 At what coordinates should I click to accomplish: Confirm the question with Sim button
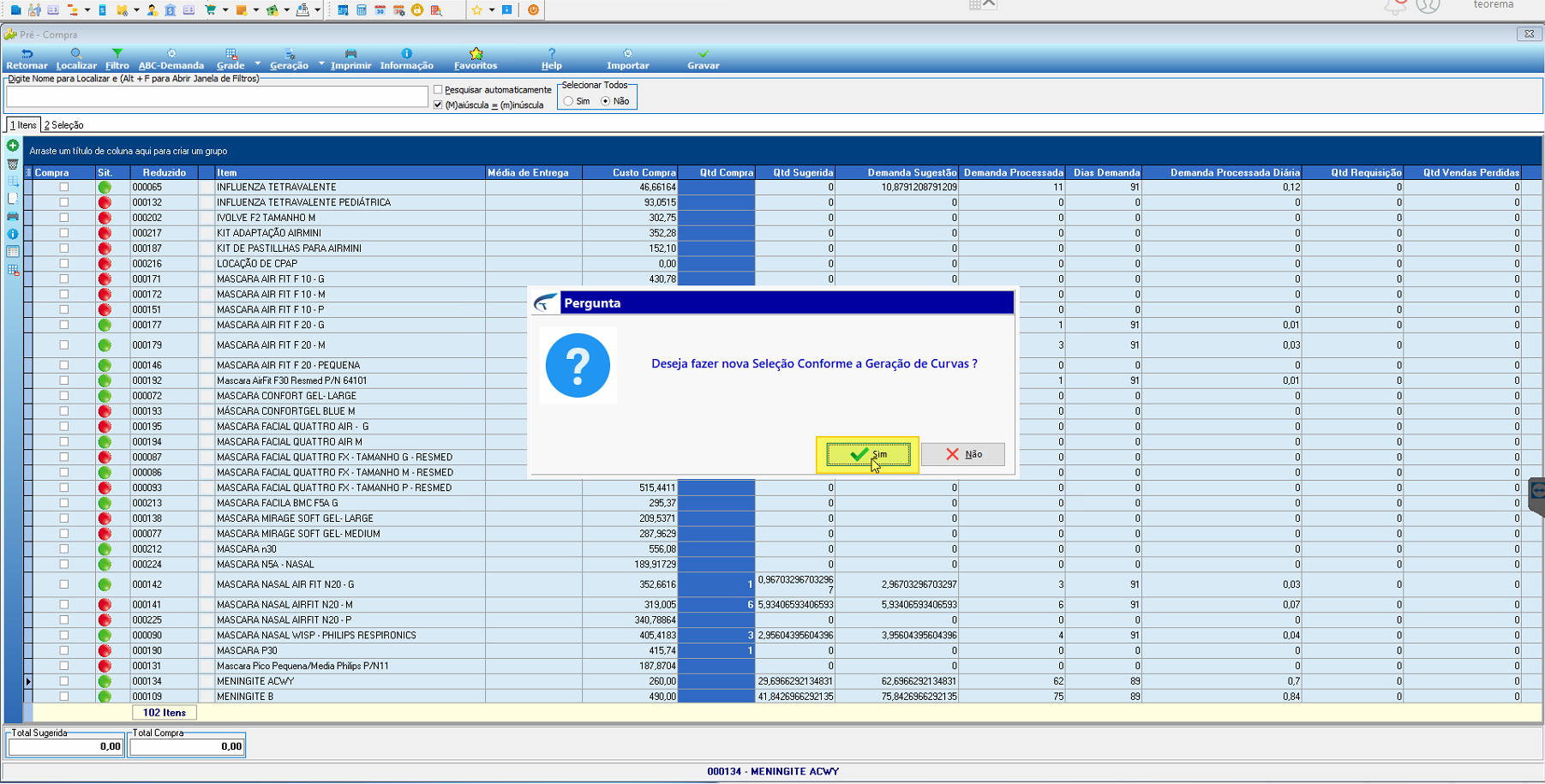pyautogui.click(x=868, y=454)
